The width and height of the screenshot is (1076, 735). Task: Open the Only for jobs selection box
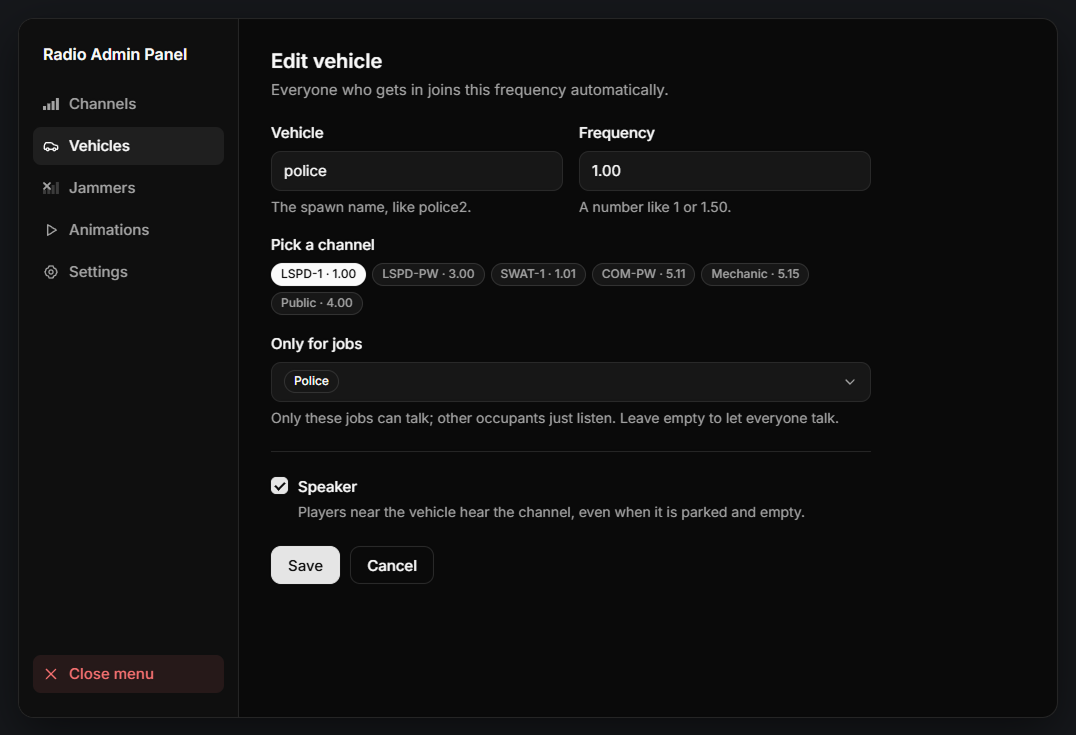570,382
